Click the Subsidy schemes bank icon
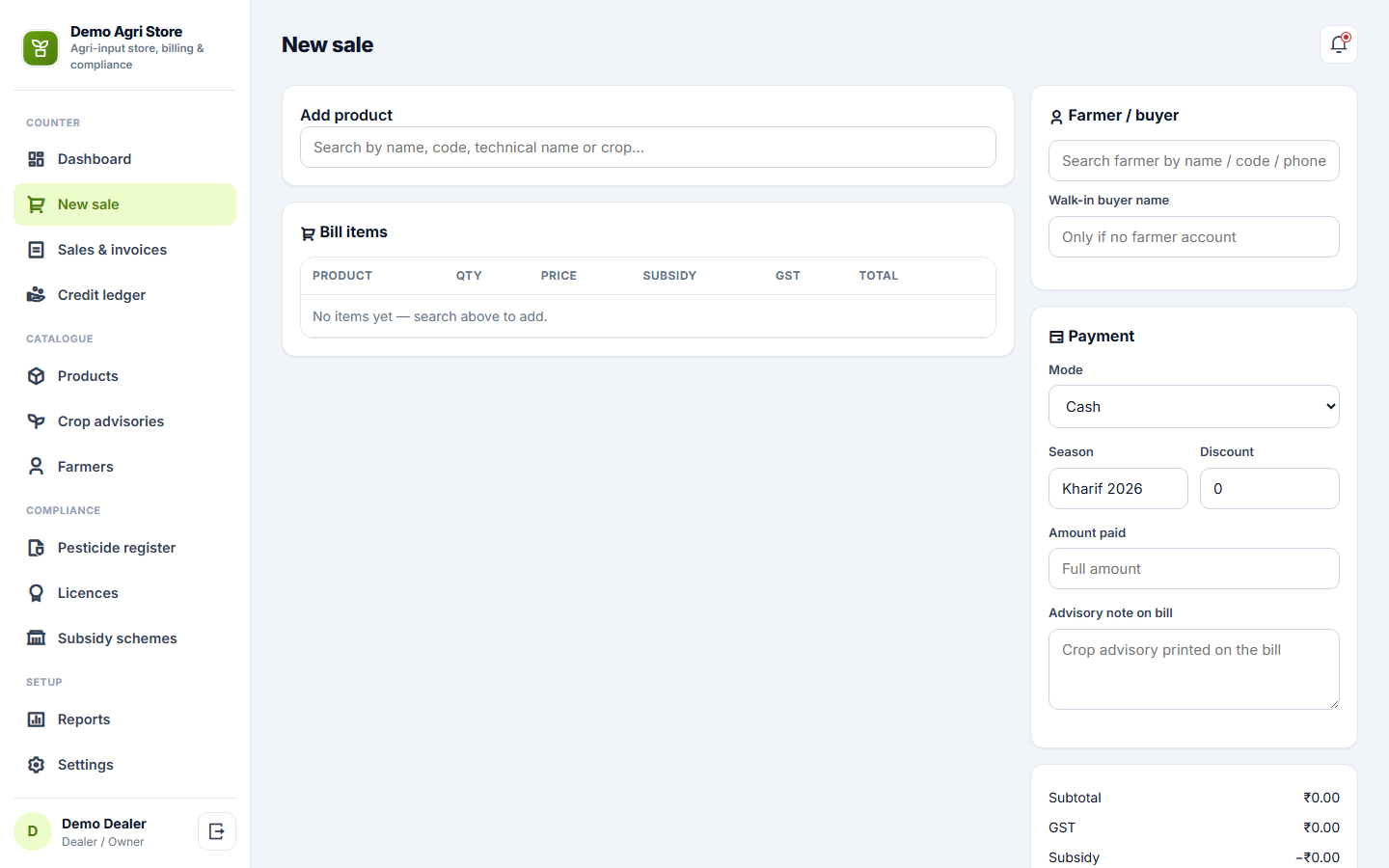 click(36, 638)
